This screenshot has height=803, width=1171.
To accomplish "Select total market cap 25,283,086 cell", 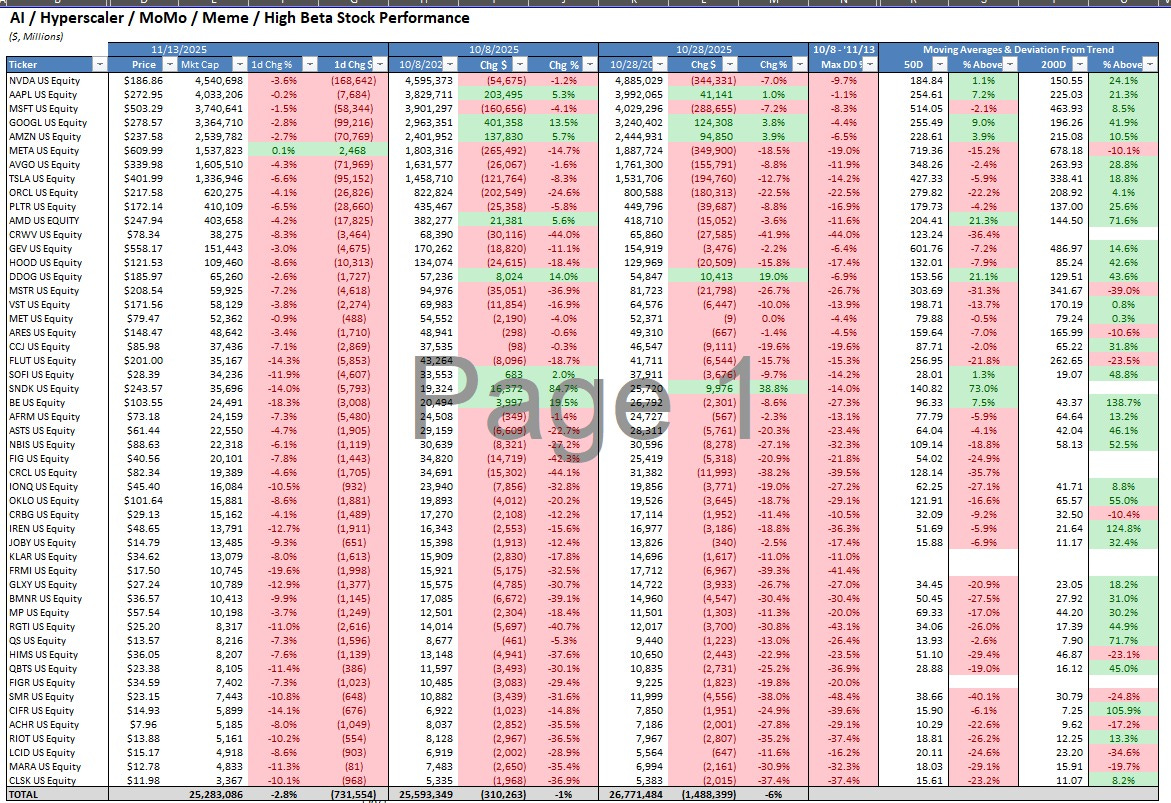I will [213, 795].
